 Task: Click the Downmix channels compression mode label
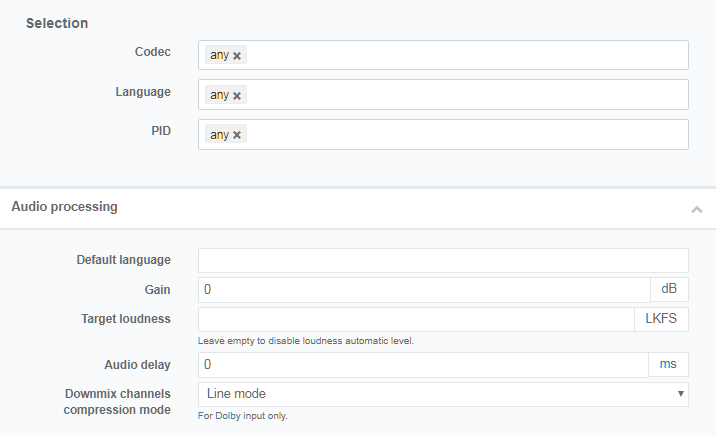(117, 402)
